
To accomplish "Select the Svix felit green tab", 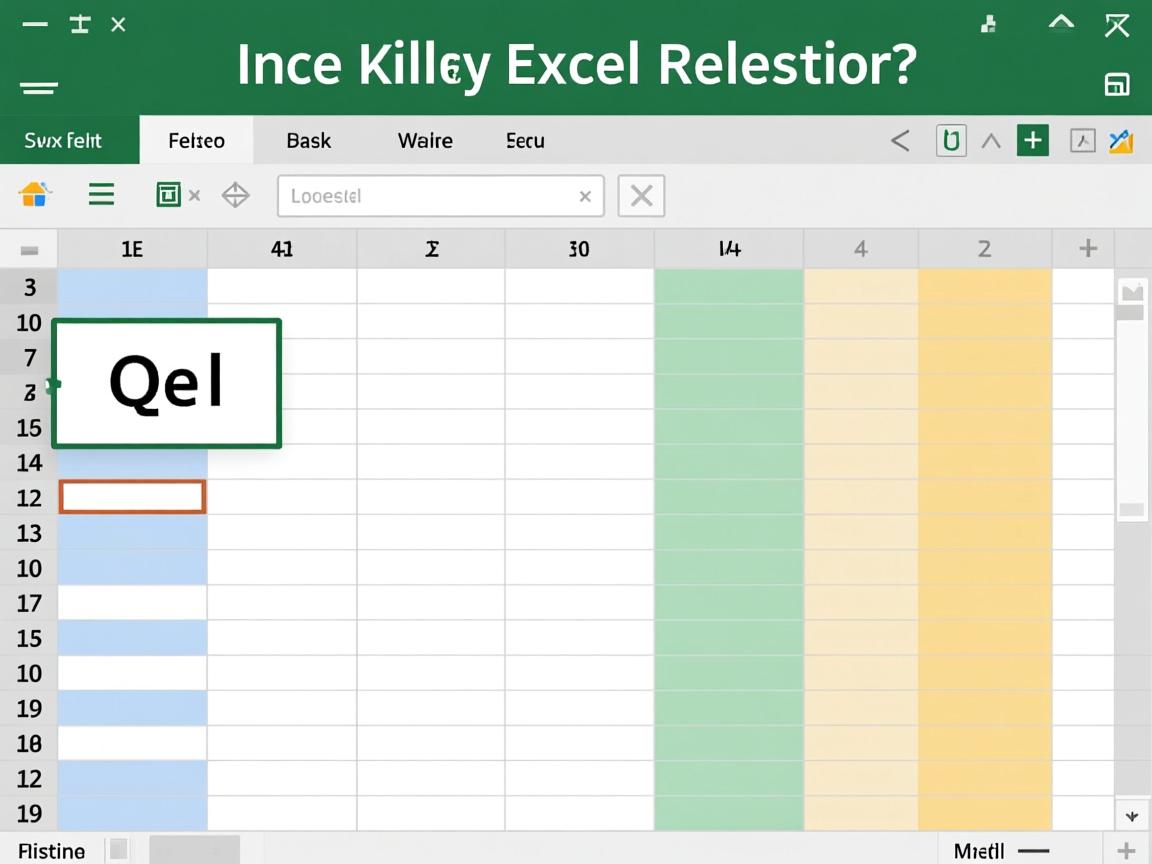I will pos(64,141).
